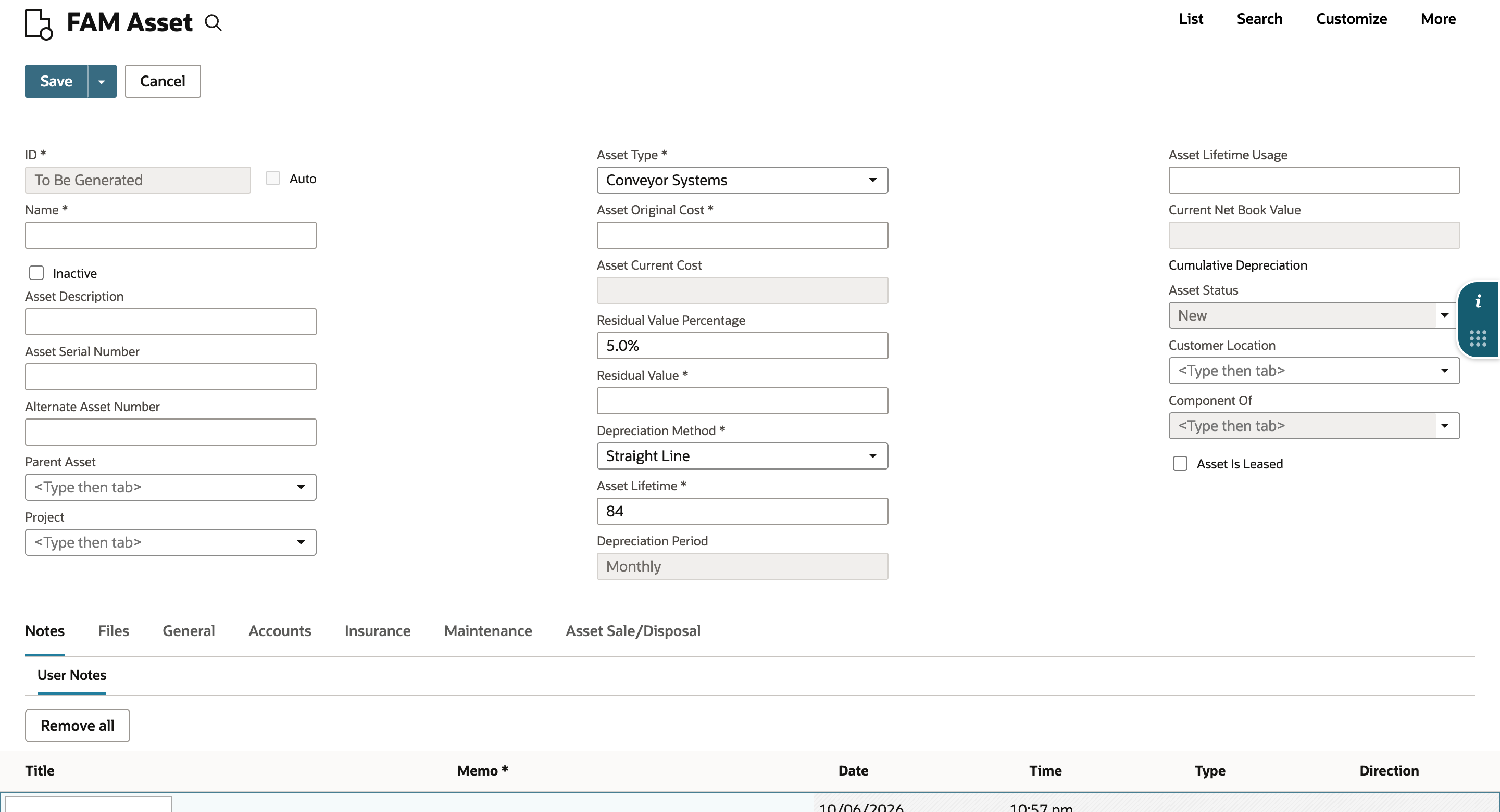Screen dimensions: 1500x812
Task: Select the User Notes subtab
Action: pyautogui.click(x=72, y=675)
